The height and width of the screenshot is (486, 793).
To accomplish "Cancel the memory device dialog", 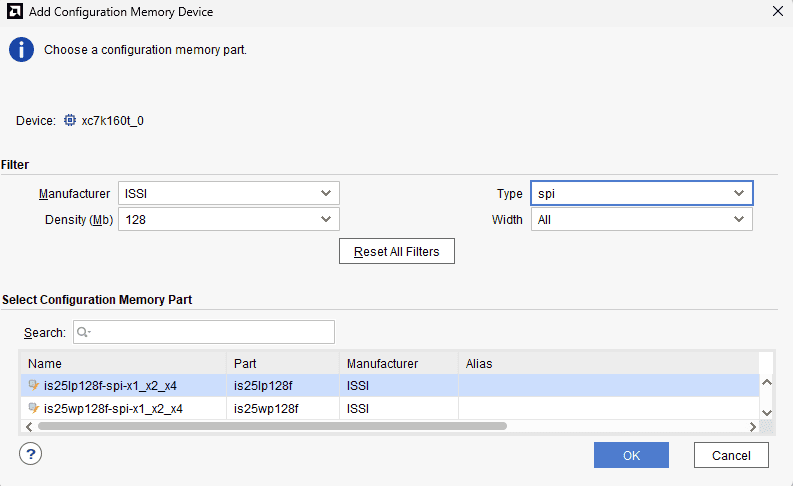I will 731,455.
